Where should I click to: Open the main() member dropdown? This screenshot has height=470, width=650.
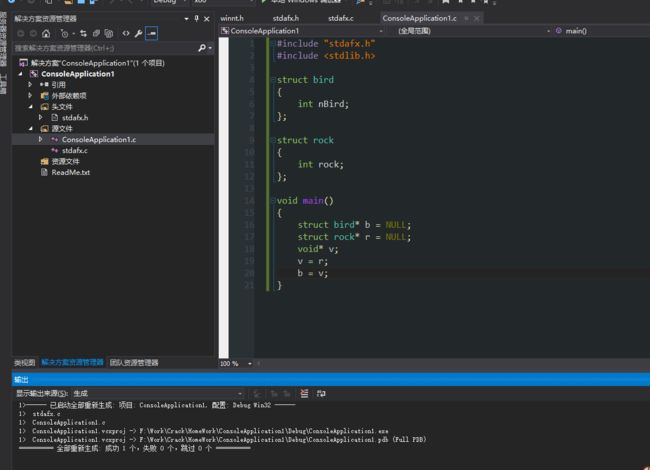[601, 31]
